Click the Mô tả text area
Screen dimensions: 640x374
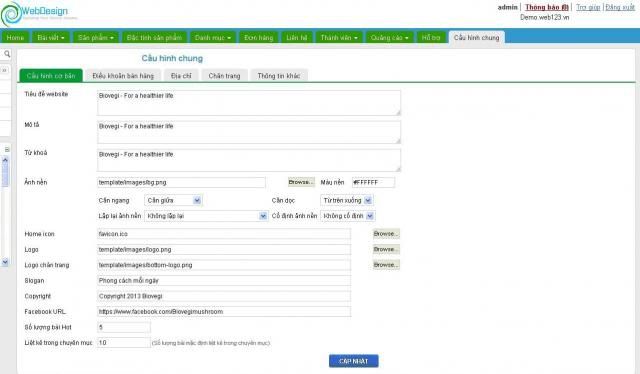click(x=249, y=132)
